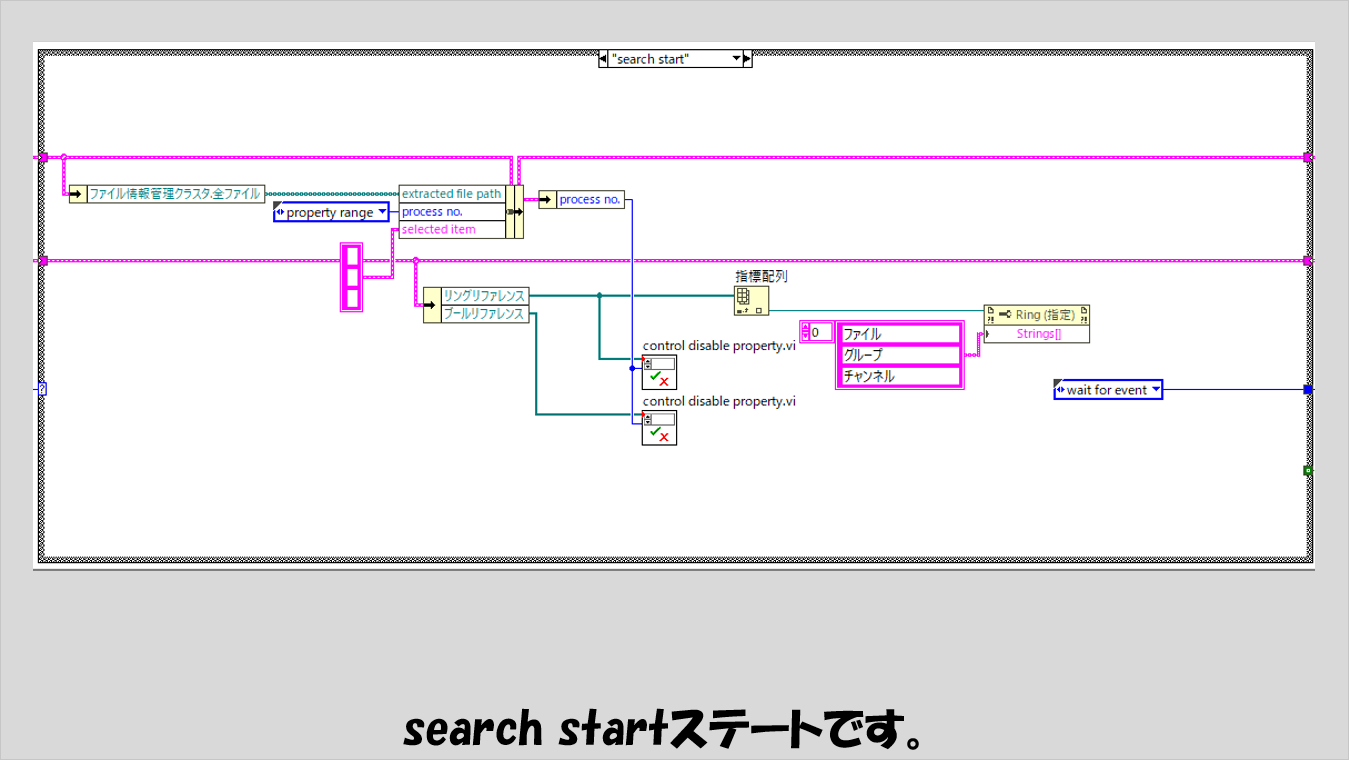The image size is (1349, 760).
Task: Select the empty pink string array constant
Action: [351, 277]
